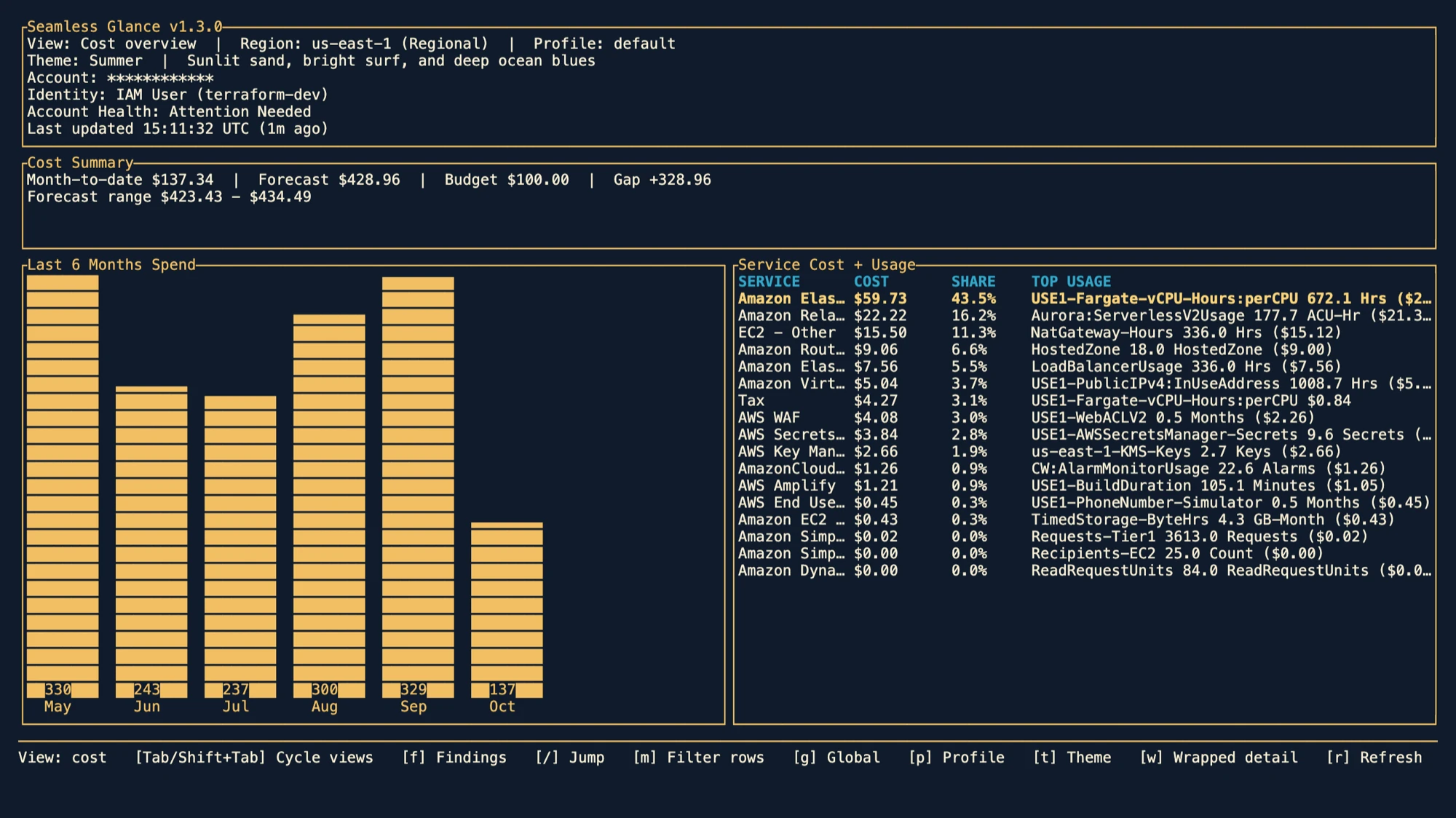Viewport: 1456px width, 818px height.
Task: Select the Jul spending bar
Action: click(x=240, y=547)
